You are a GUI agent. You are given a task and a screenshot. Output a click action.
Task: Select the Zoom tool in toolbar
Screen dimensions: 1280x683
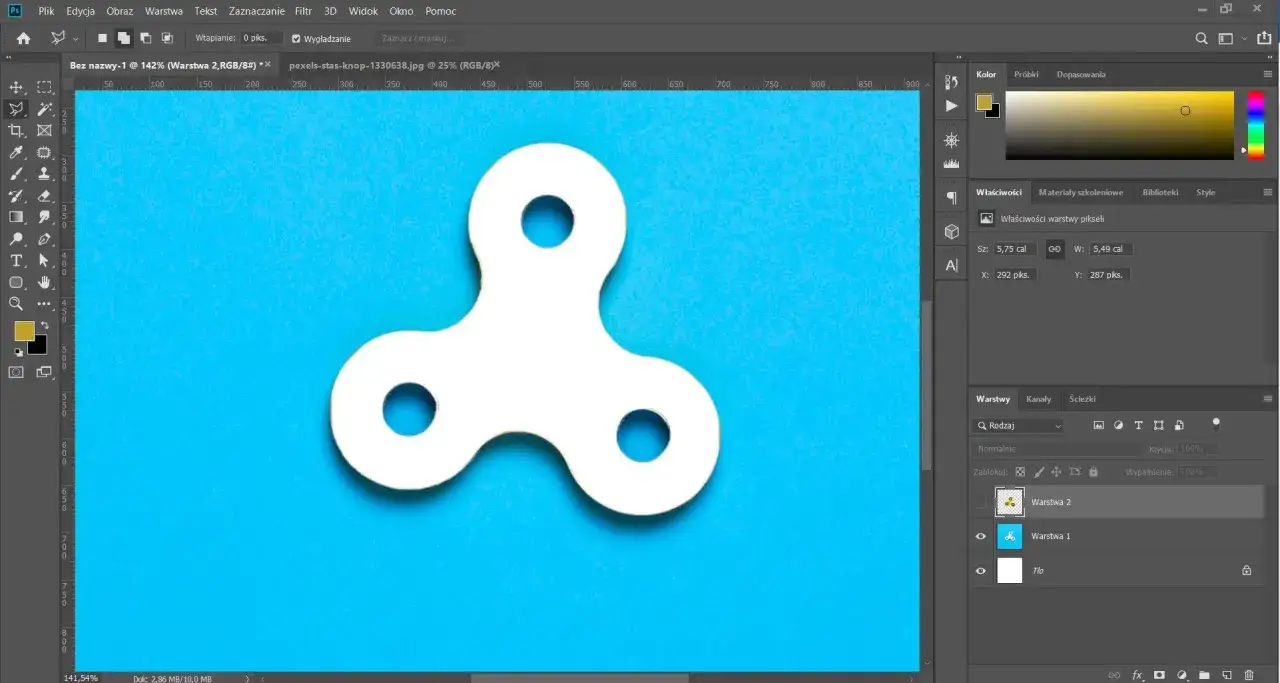point(16,304)
